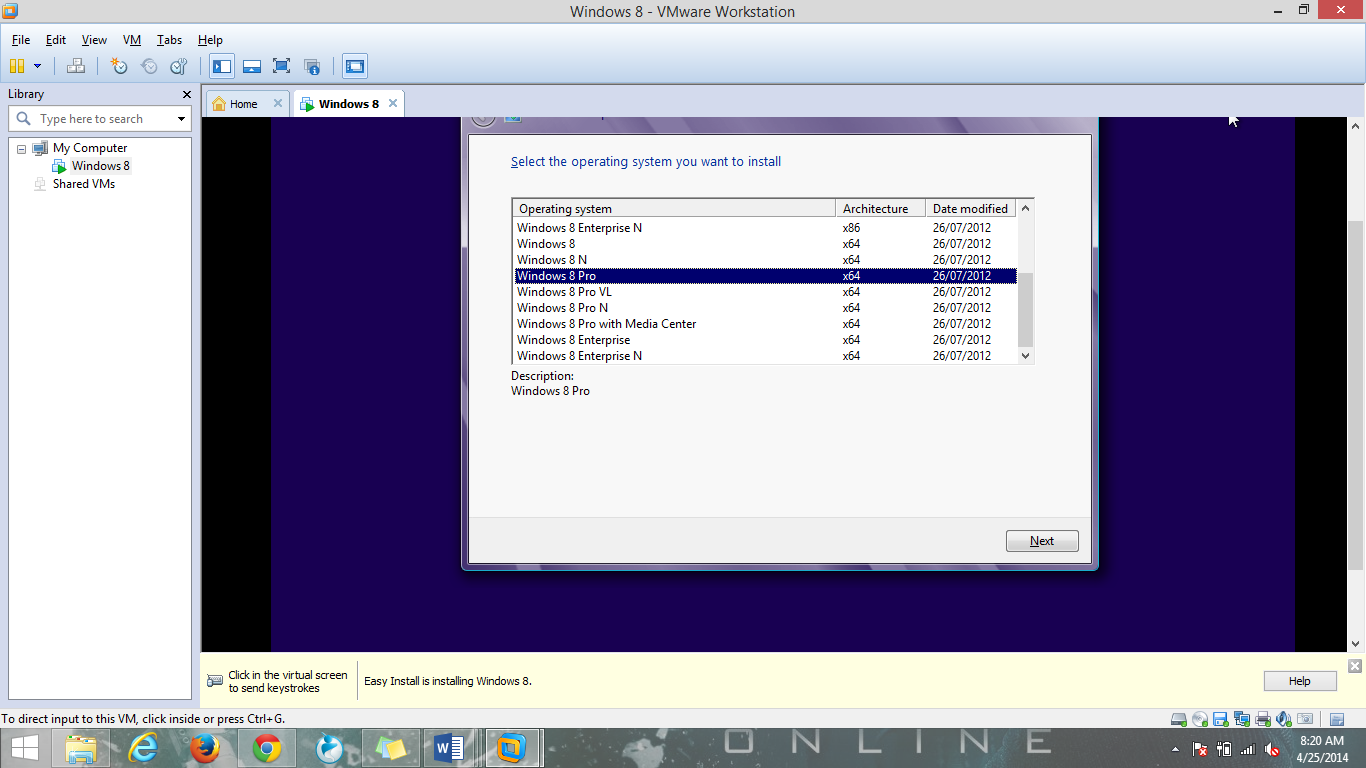Open the Library search filter dropdown

(181, 119)
